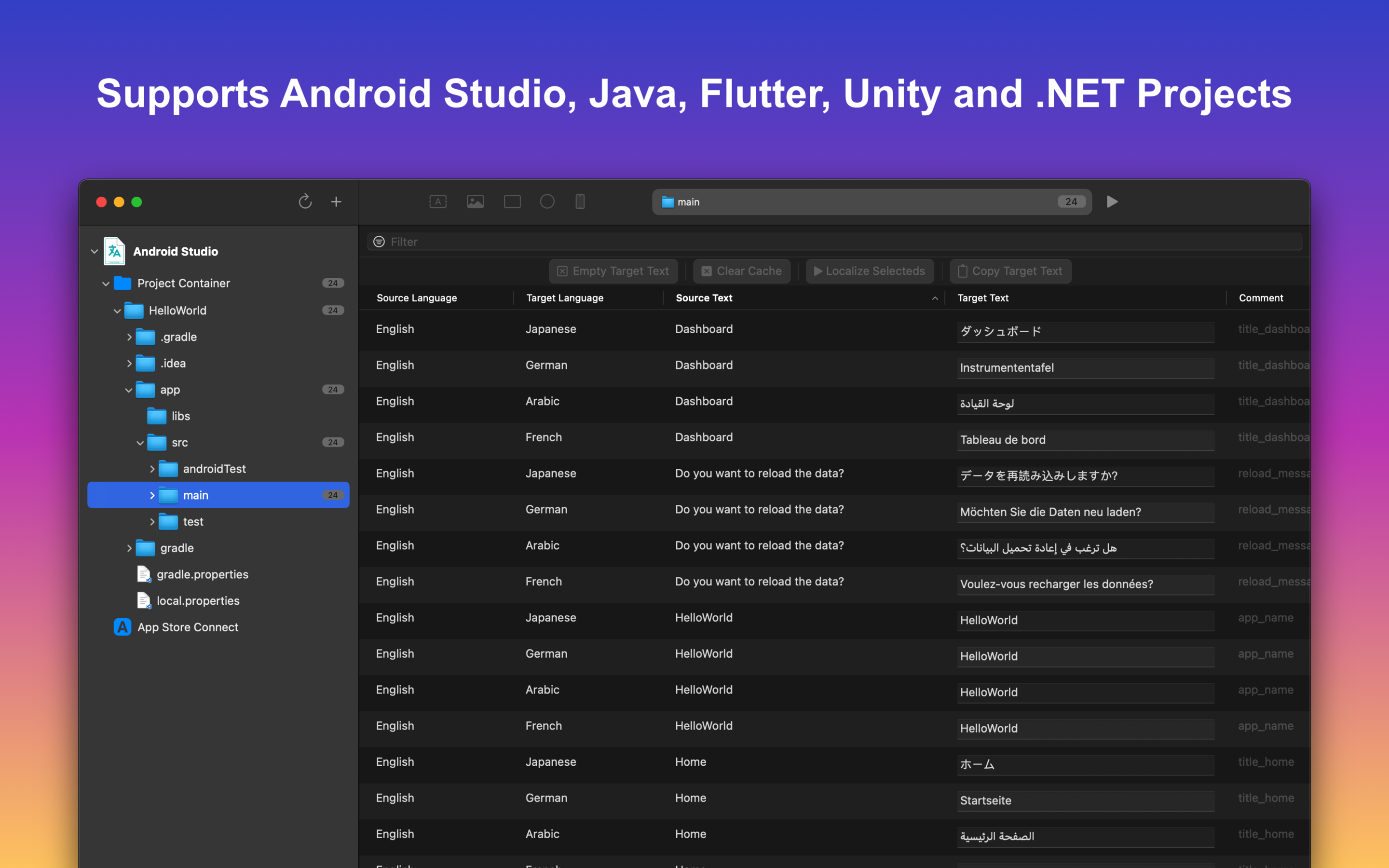Collapse the Android Studio project root
1389x868 pixels.
(95, 251)
